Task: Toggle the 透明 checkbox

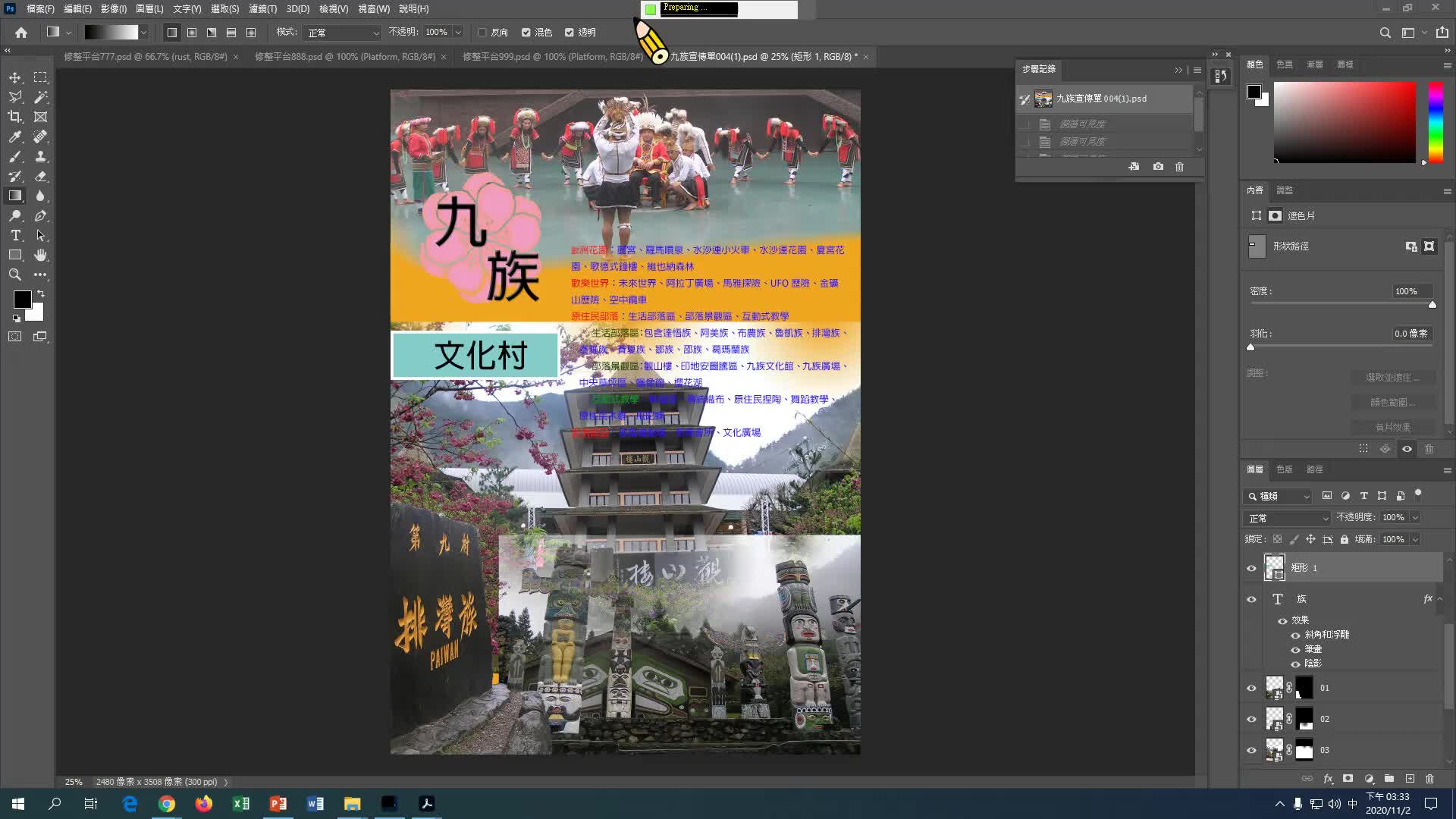Action: click(x=570, y=33)
